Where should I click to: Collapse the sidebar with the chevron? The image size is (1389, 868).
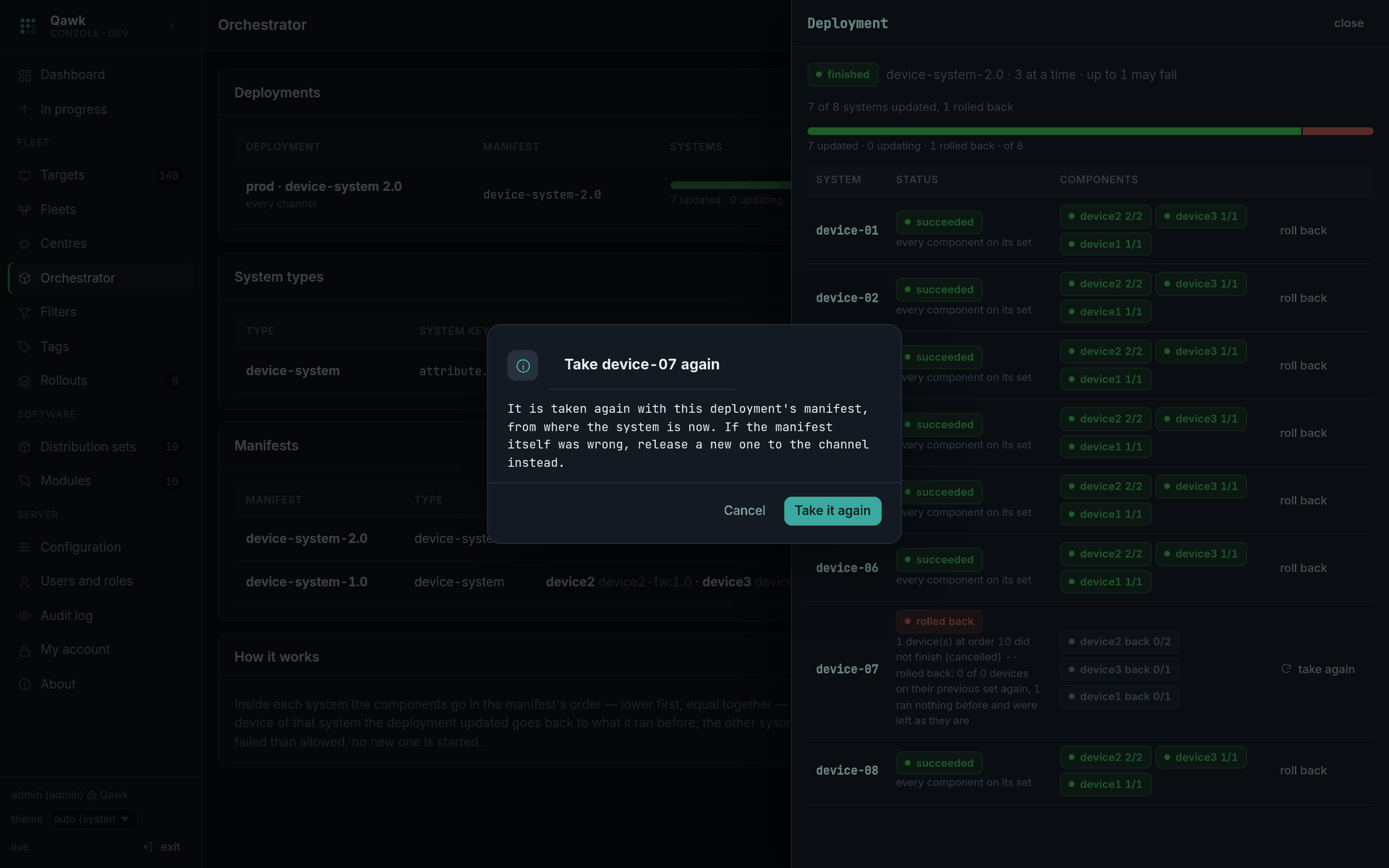(x=172, y=26)
